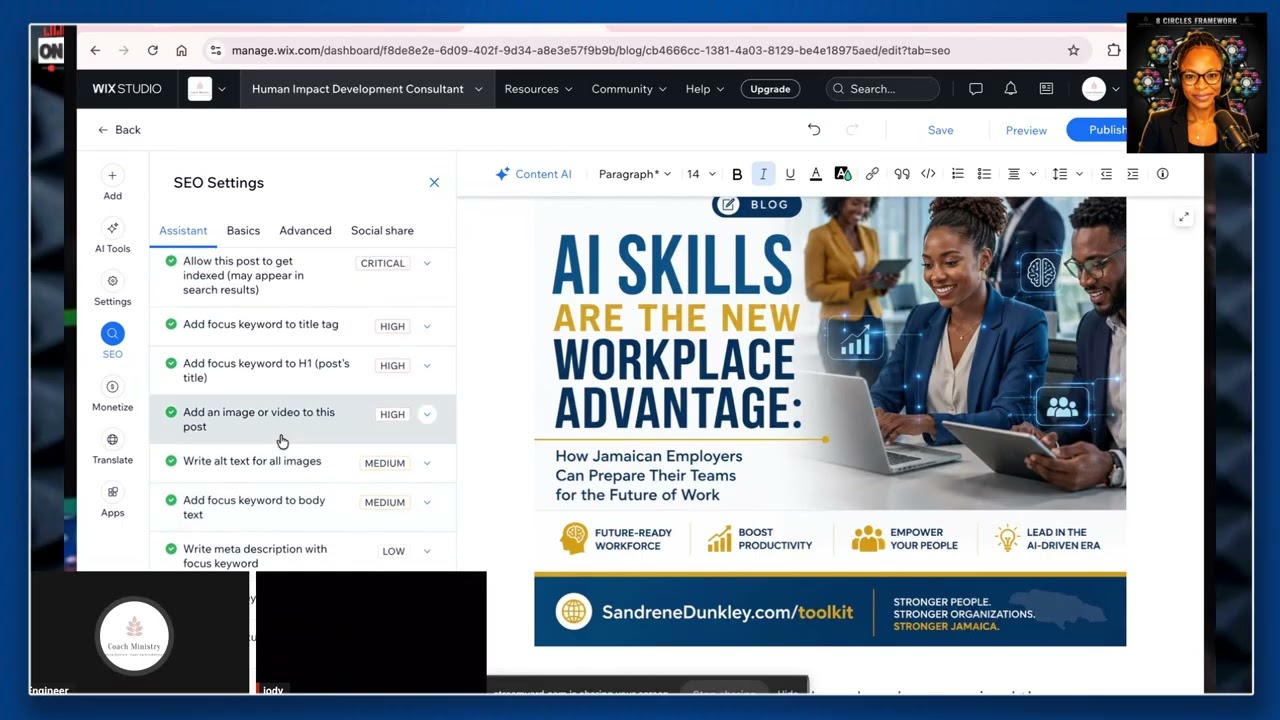Increase the paragraph indent
Image resolution: width=1280 pixels, height=720 pixels.
point(1133,174)
